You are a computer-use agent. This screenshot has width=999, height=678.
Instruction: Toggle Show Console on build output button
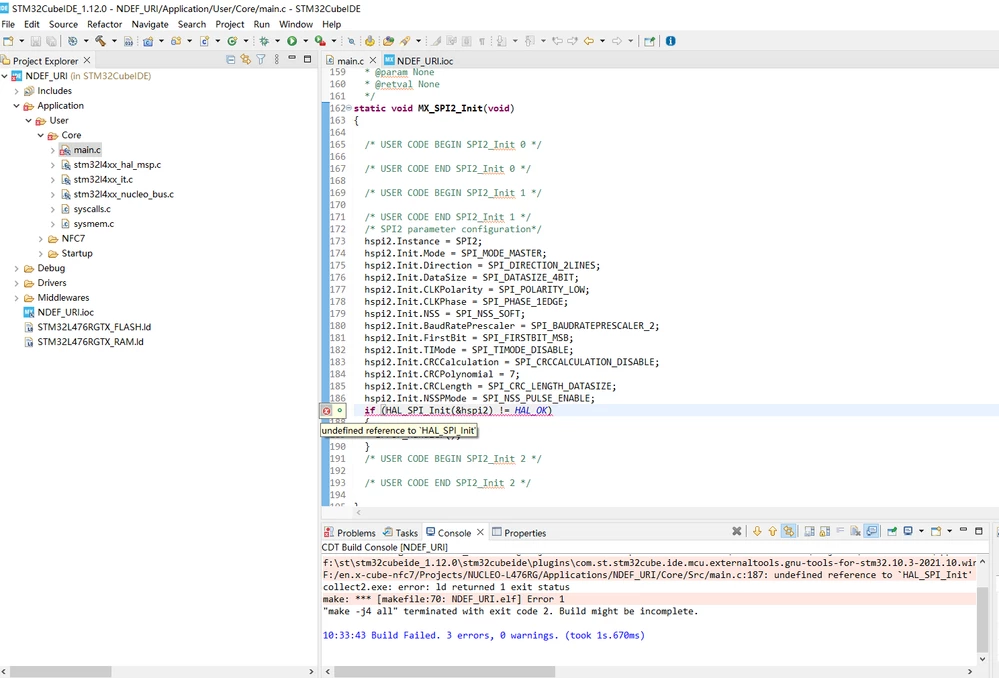pyautogui.click(x=872, y=531)
